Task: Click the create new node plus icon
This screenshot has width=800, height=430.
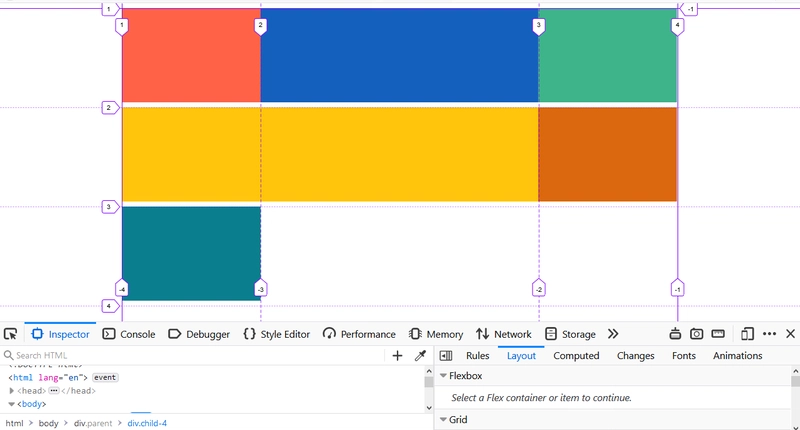Action: pos(397,356)
